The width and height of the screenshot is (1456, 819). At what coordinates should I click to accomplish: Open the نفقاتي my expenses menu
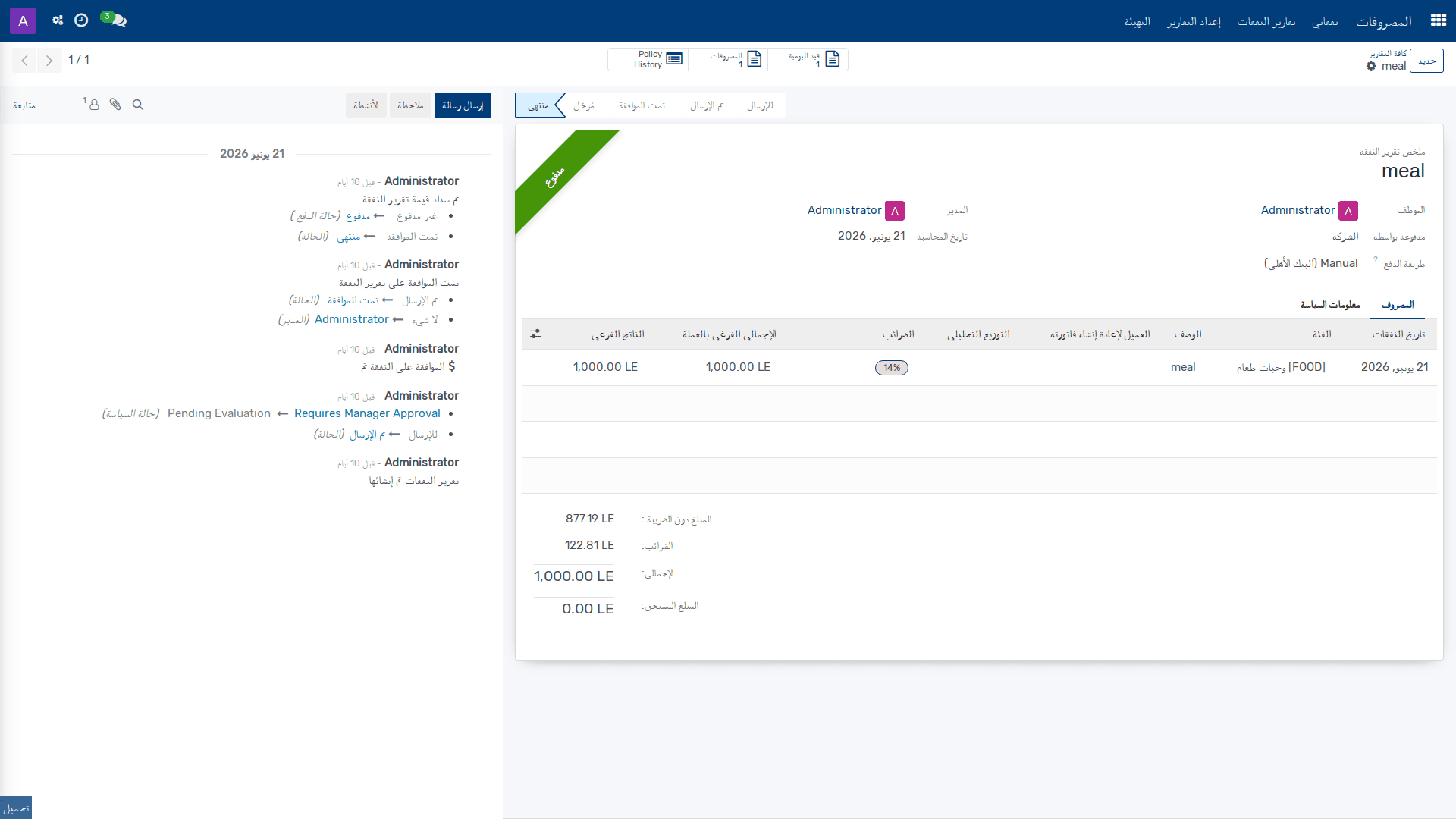pos(1325,21)
